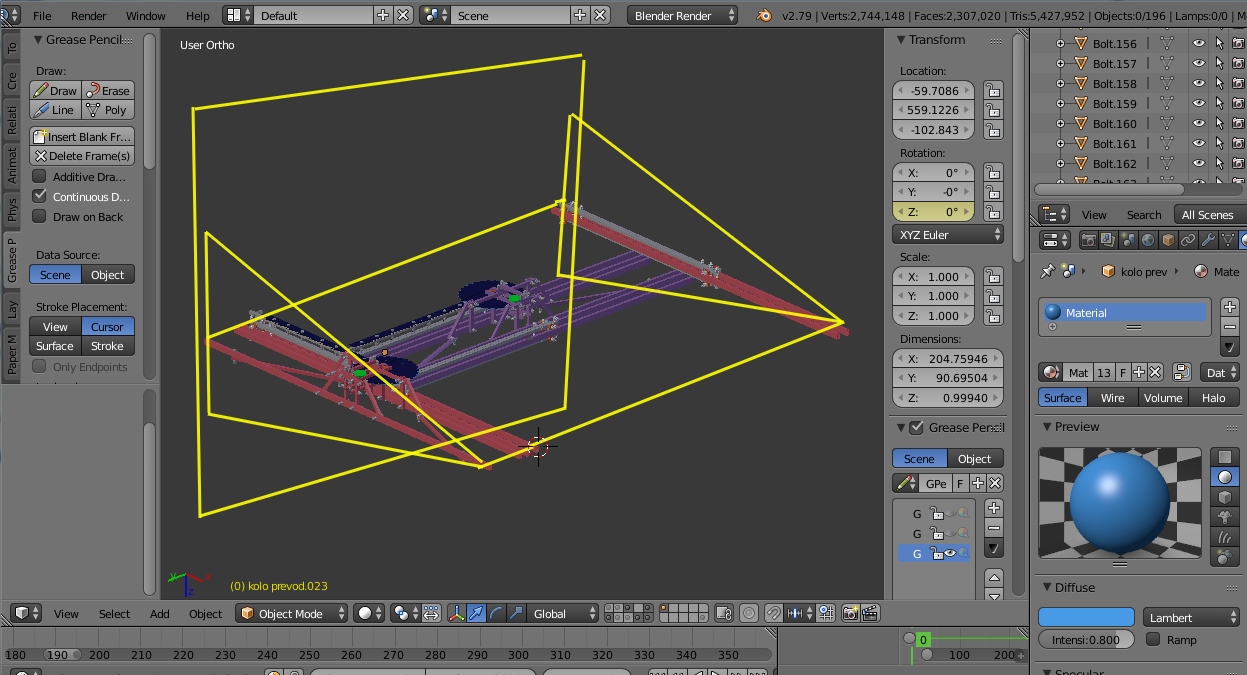Enable the rotate manipulator arc
The width and height of the screenshot is (1247, 675).
(x=496, y=613)
